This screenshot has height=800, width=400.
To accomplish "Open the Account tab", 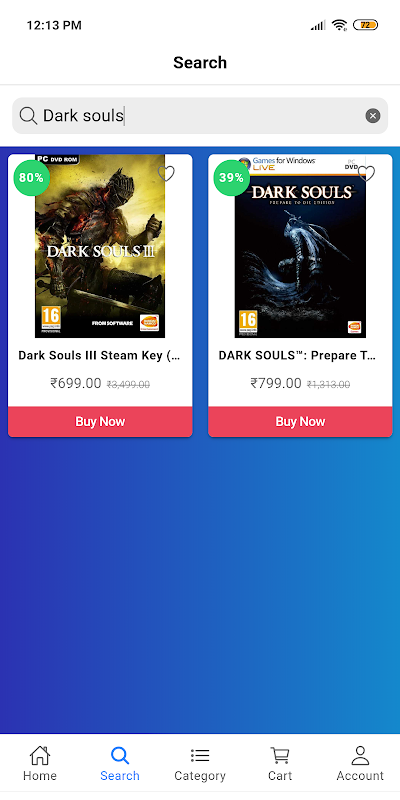I will click(360, 763).
